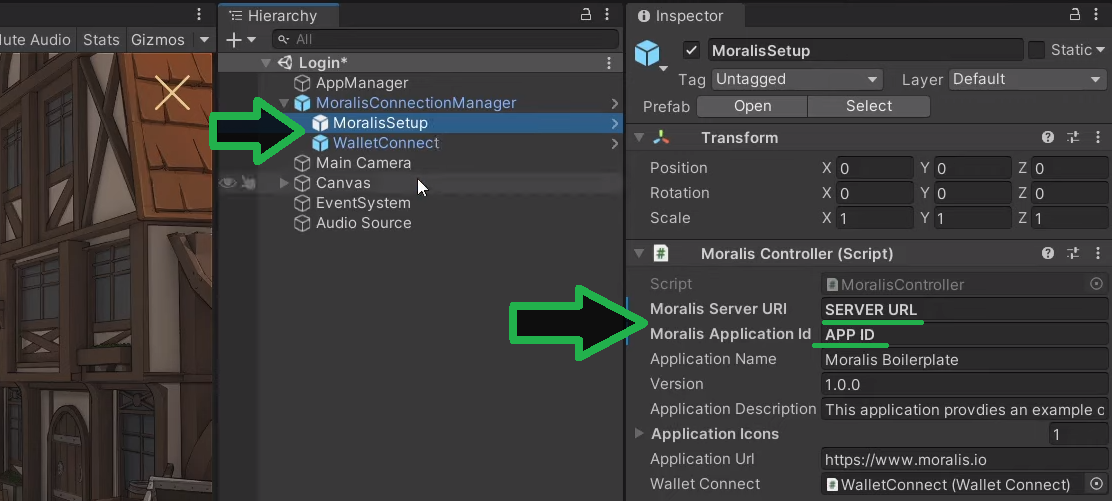
Task: Edit the MoralisSetup object name field
Action: 864,50
